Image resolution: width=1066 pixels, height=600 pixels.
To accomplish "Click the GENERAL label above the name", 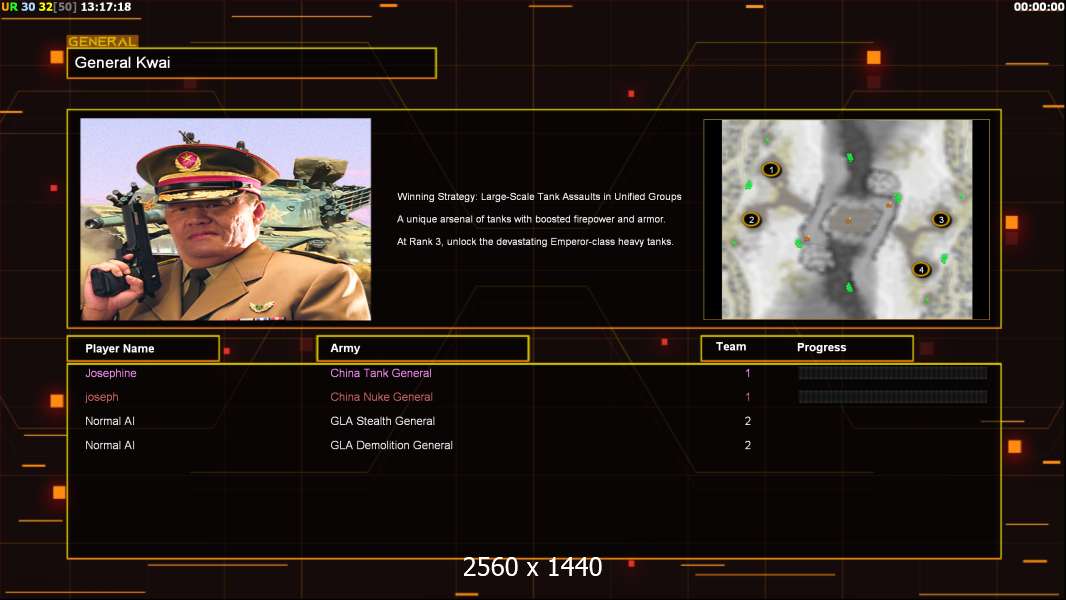I will (103, 41).
